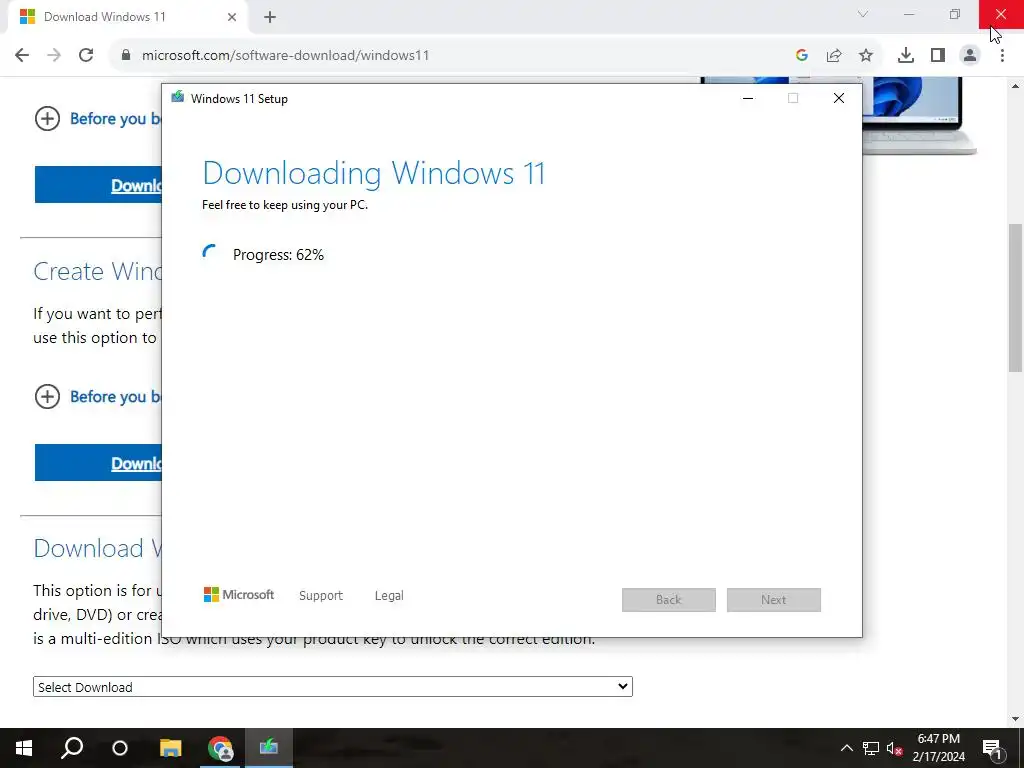Open the taskbar clock and date
This screenshot has width=1024, height=768.
tap(938, 748)
